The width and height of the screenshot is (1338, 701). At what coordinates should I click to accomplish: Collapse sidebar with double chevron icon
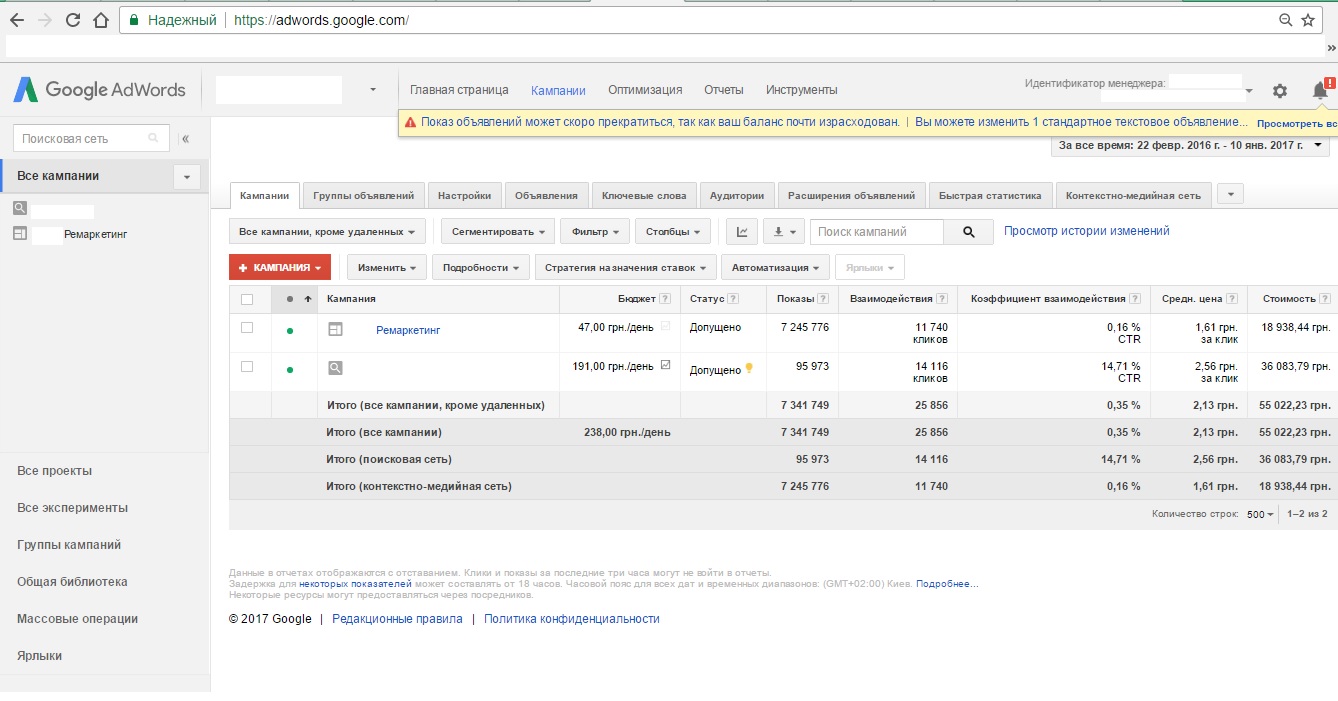click(x=185, y=139)
